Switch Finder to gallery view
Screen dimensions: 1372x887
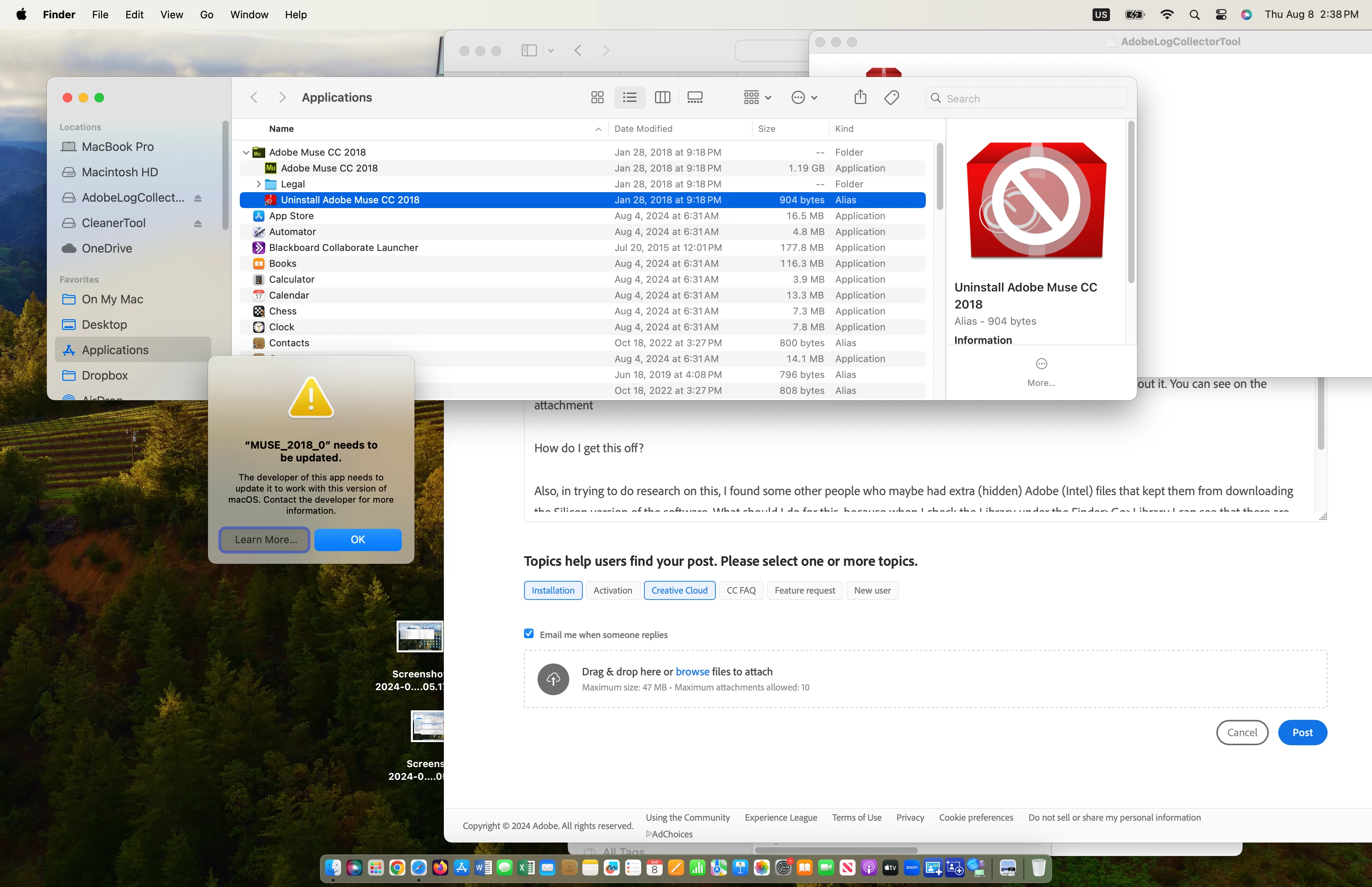click(695, 97)
